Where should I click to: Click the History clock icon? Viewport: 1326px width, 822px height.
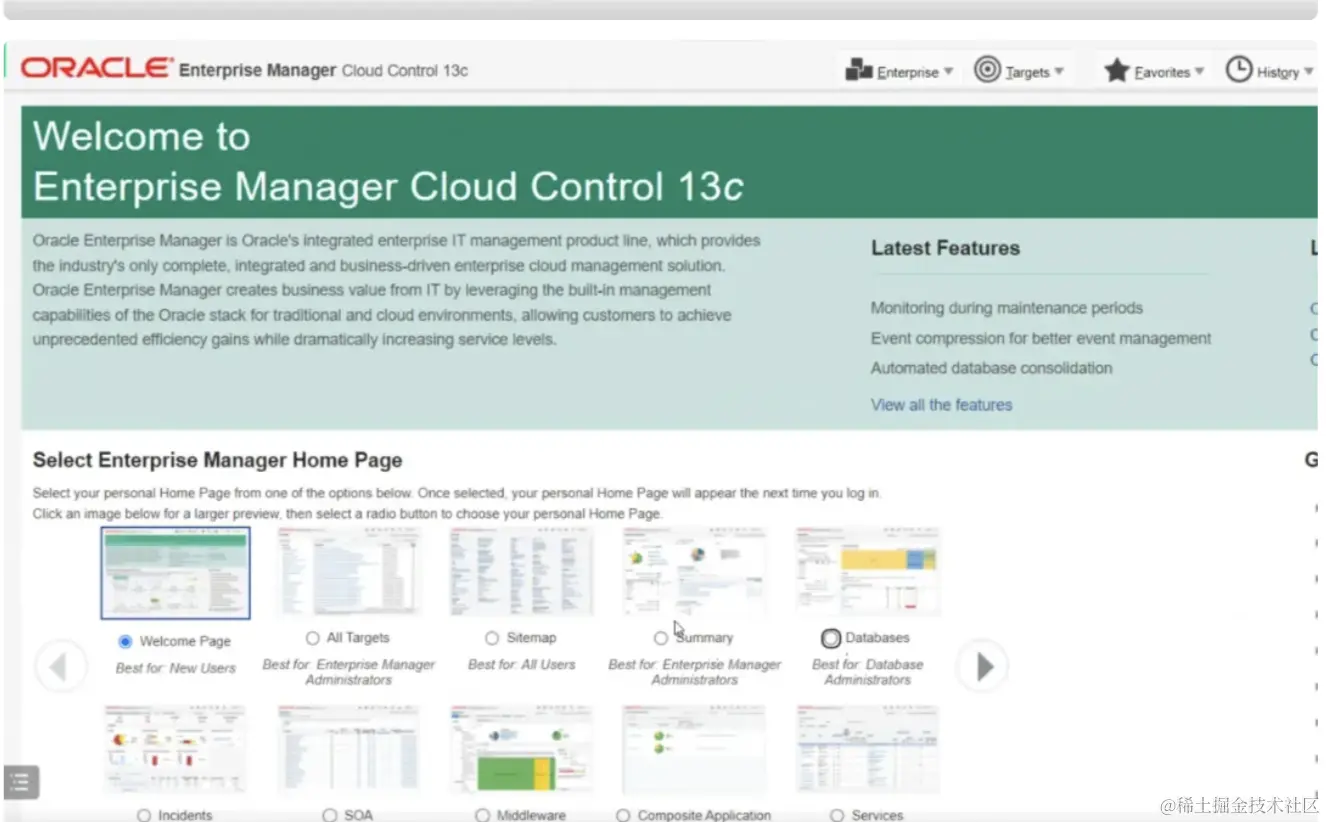(1239, 70)
